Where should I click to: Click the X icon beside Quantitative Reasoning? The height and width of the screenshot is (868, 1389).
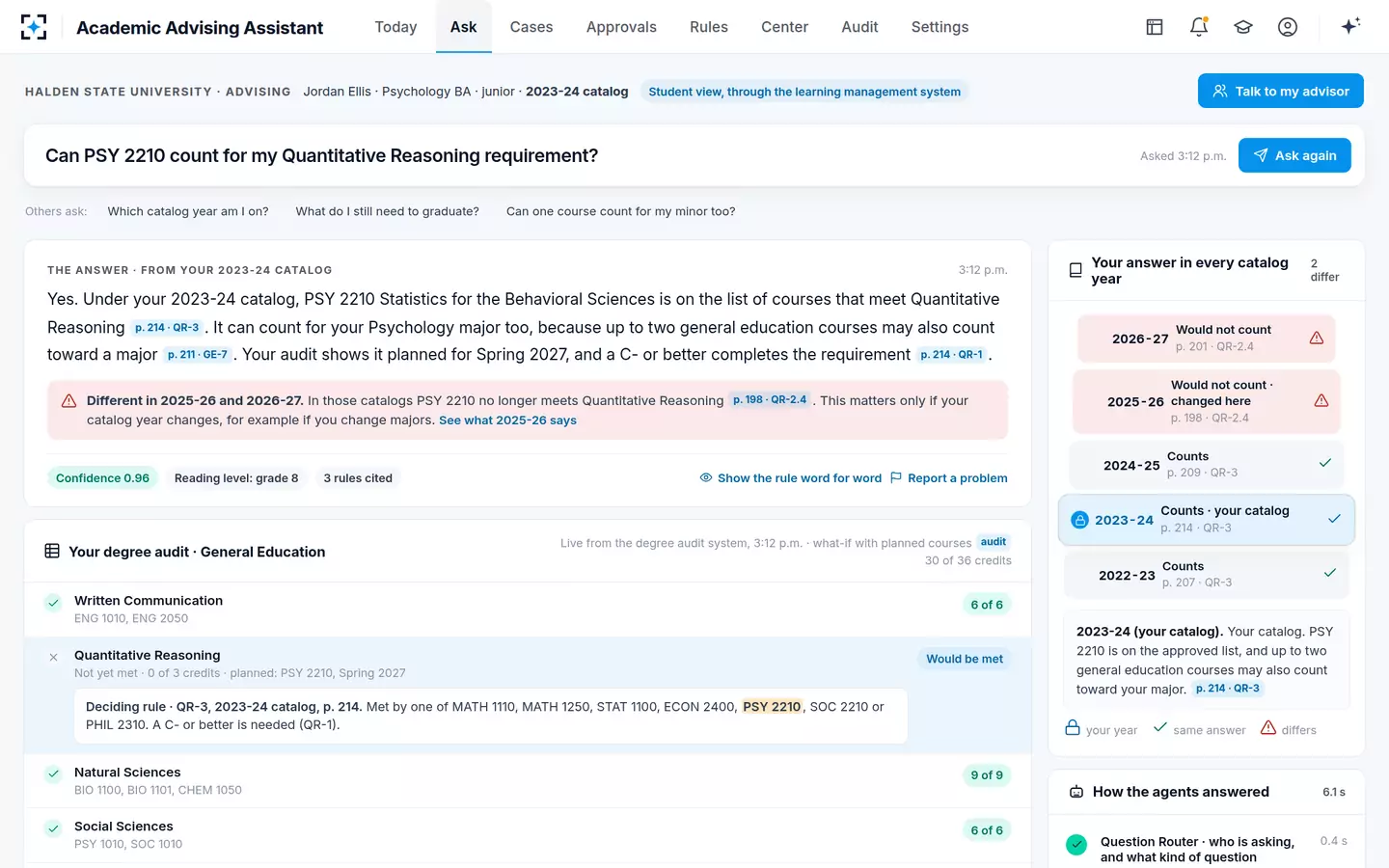(54, 657)
